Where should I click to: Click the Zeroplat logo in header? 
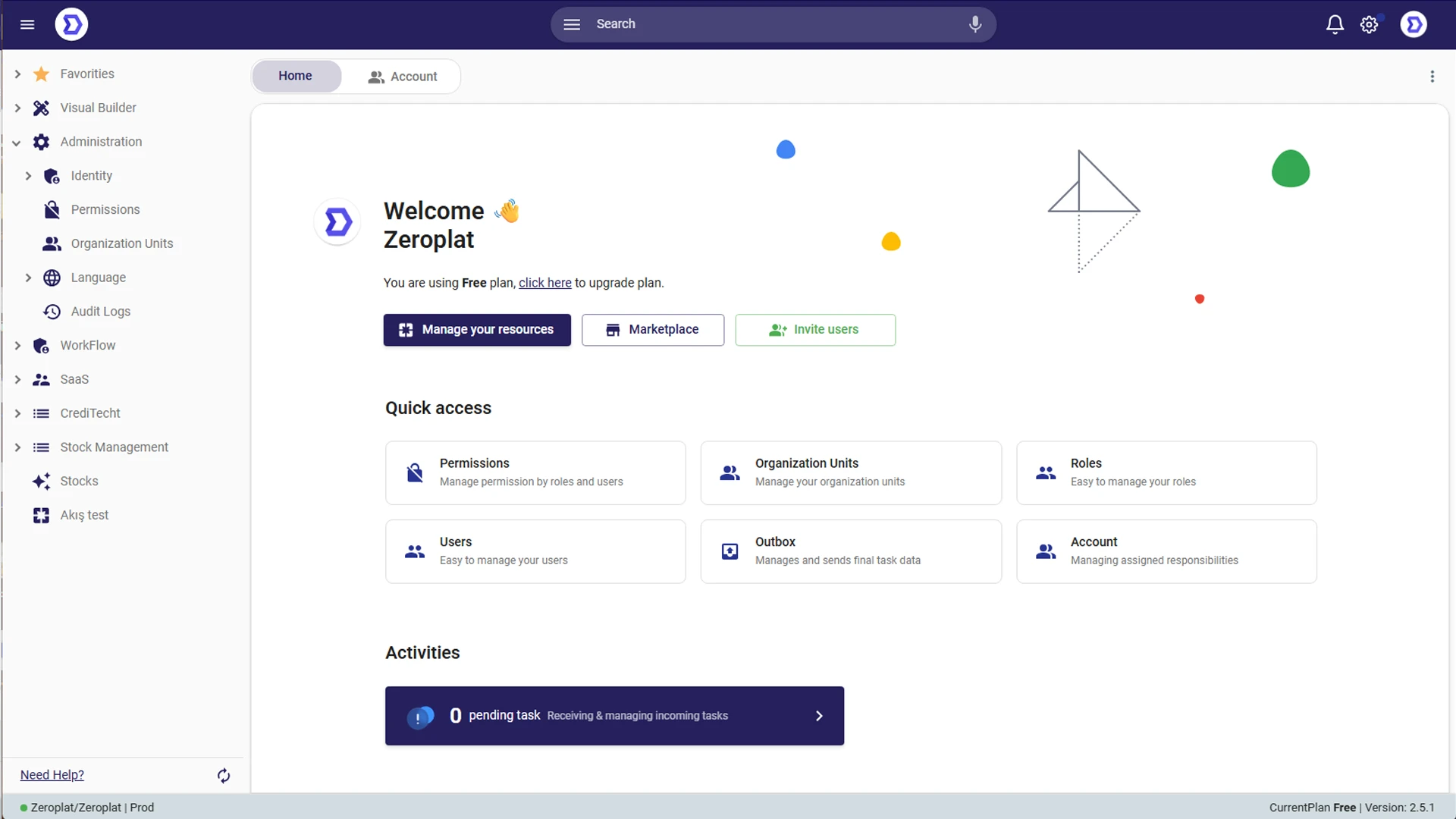pos(71,24)
